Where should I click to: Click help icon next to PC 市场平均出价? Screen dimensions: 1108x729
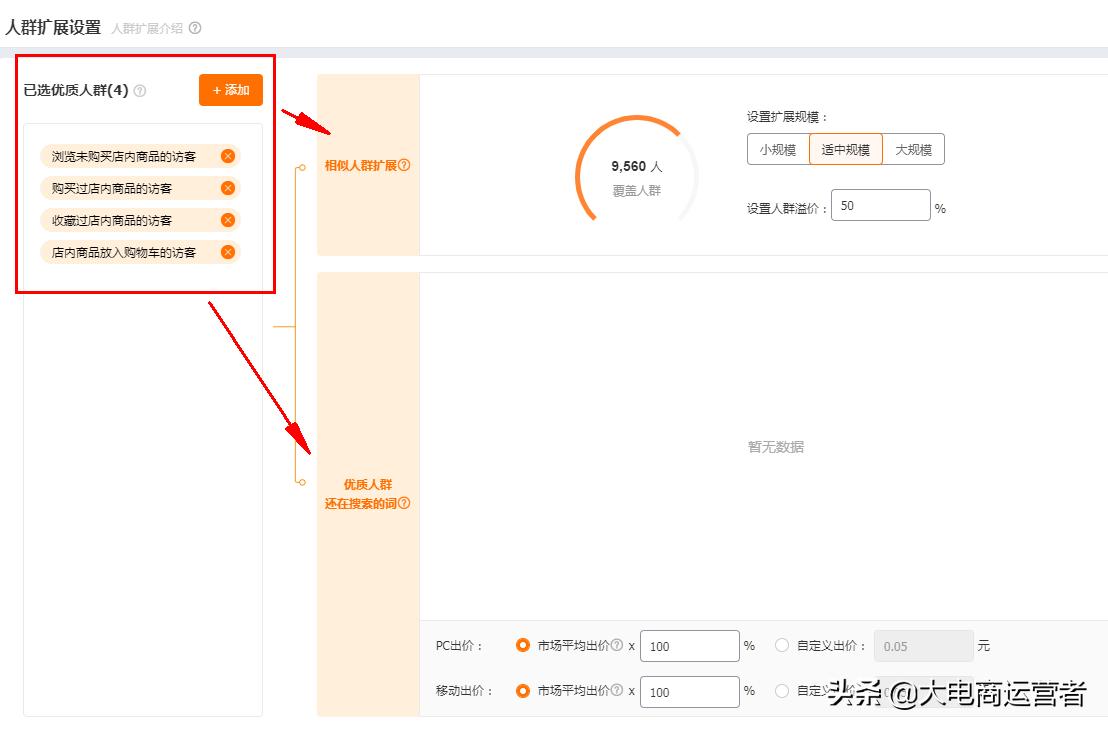[x=617, y=645]
